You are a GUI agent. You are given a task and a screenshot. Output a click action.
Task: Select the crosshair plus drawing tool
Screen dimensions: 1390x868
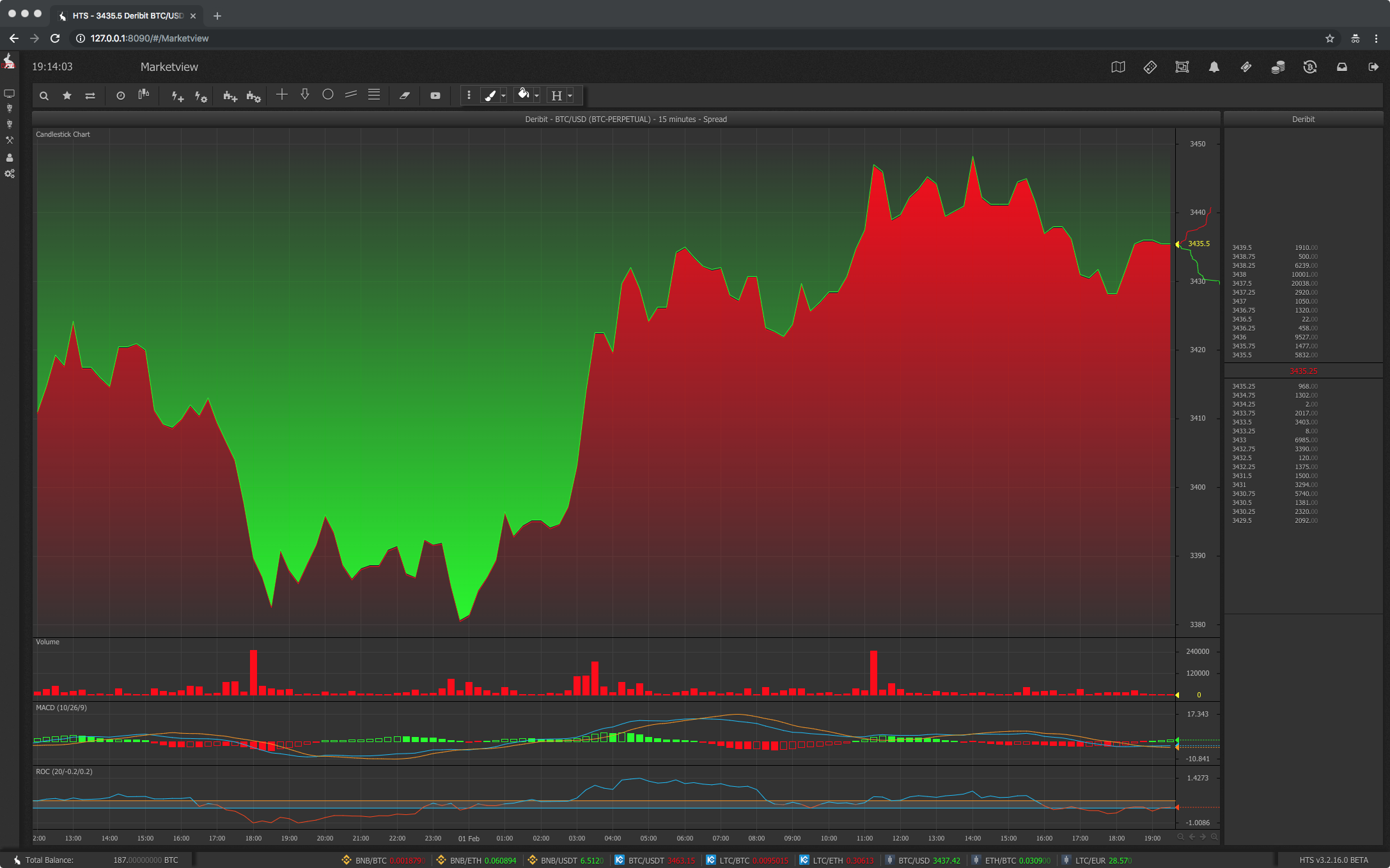281,95
